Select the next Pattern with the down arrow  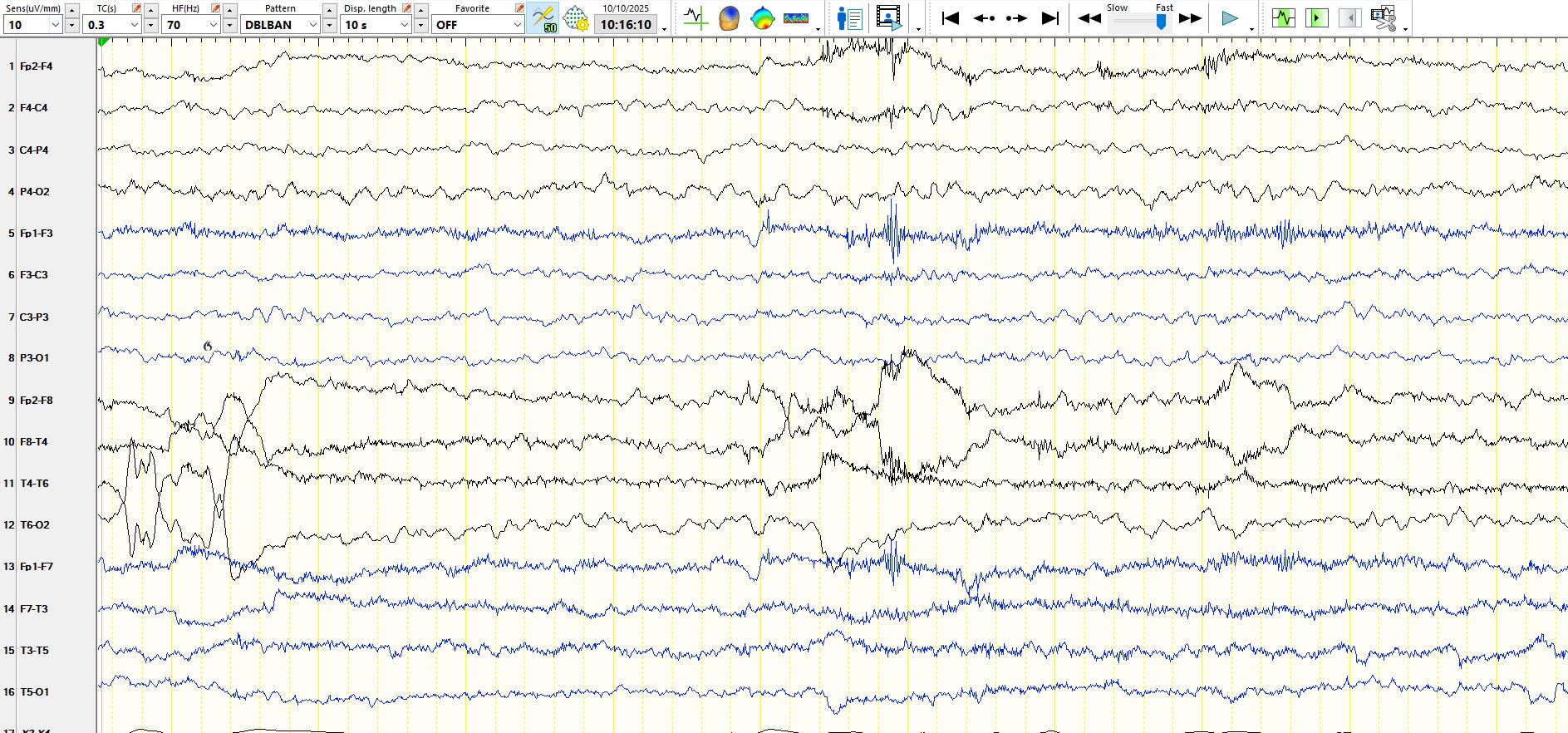[x=330, y=25]
